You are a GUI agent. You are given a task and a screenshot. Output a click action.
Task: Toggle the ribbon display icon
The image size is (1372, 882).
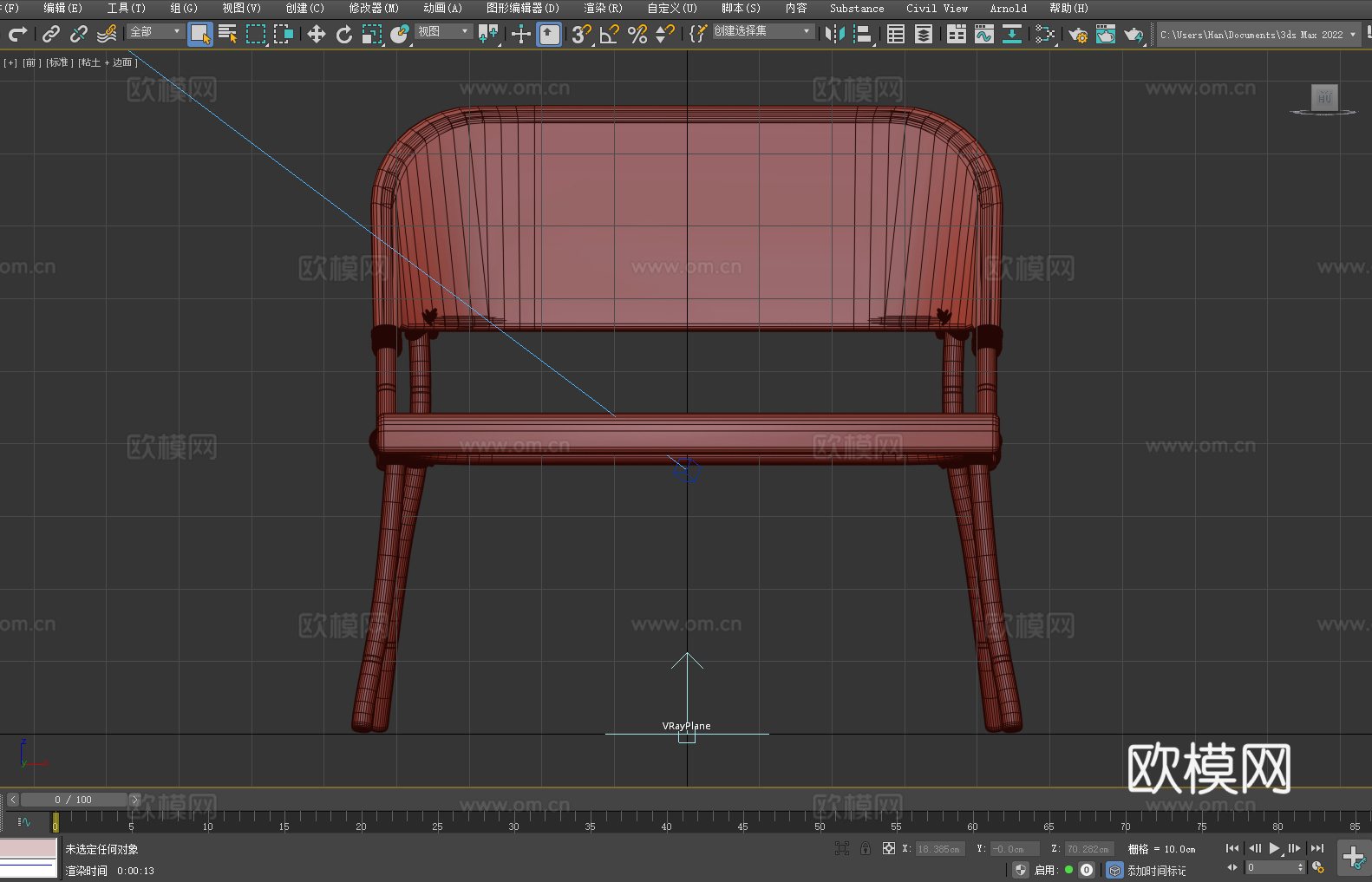tap(957, 34)
